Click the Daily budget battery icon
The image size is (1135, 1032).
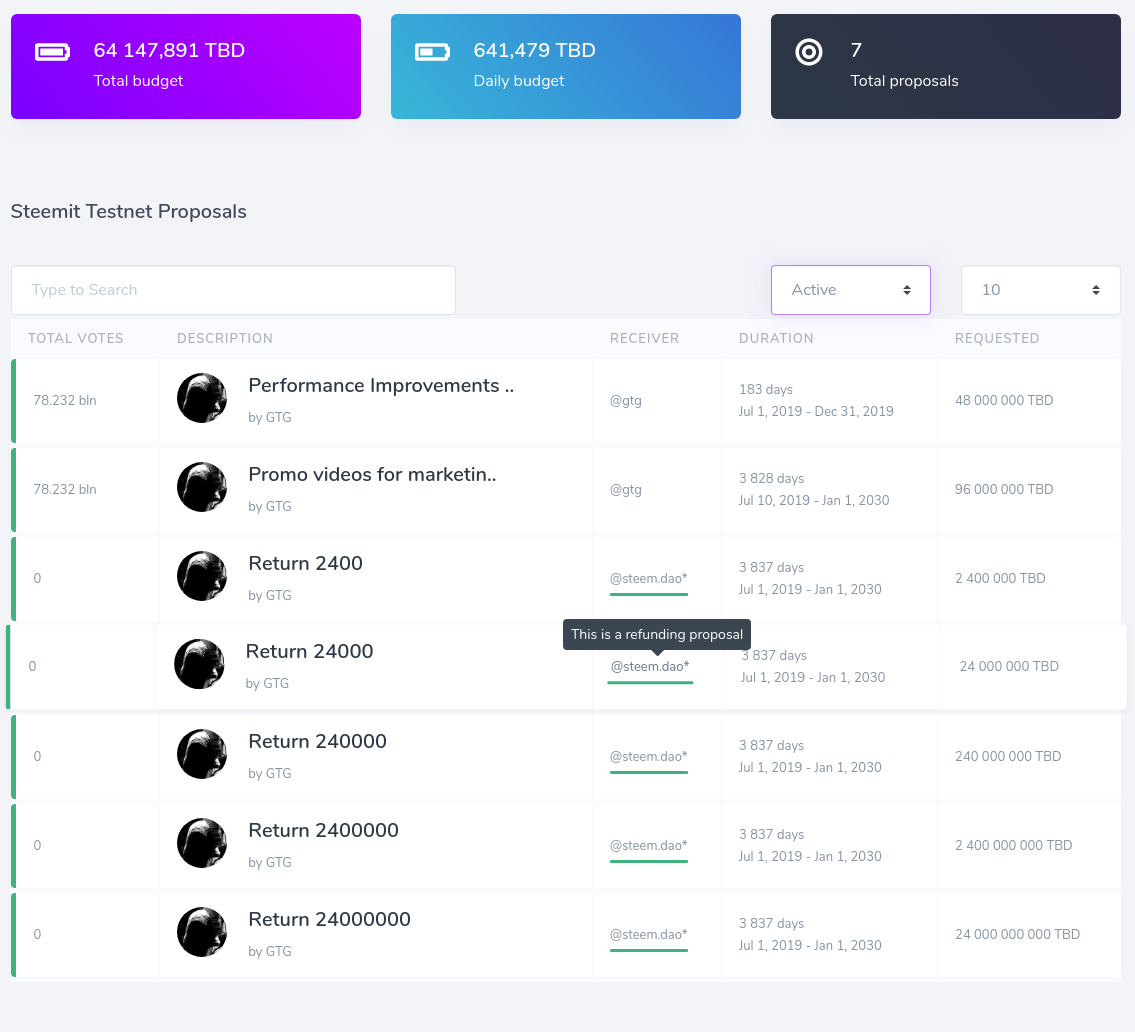[432, 52]
